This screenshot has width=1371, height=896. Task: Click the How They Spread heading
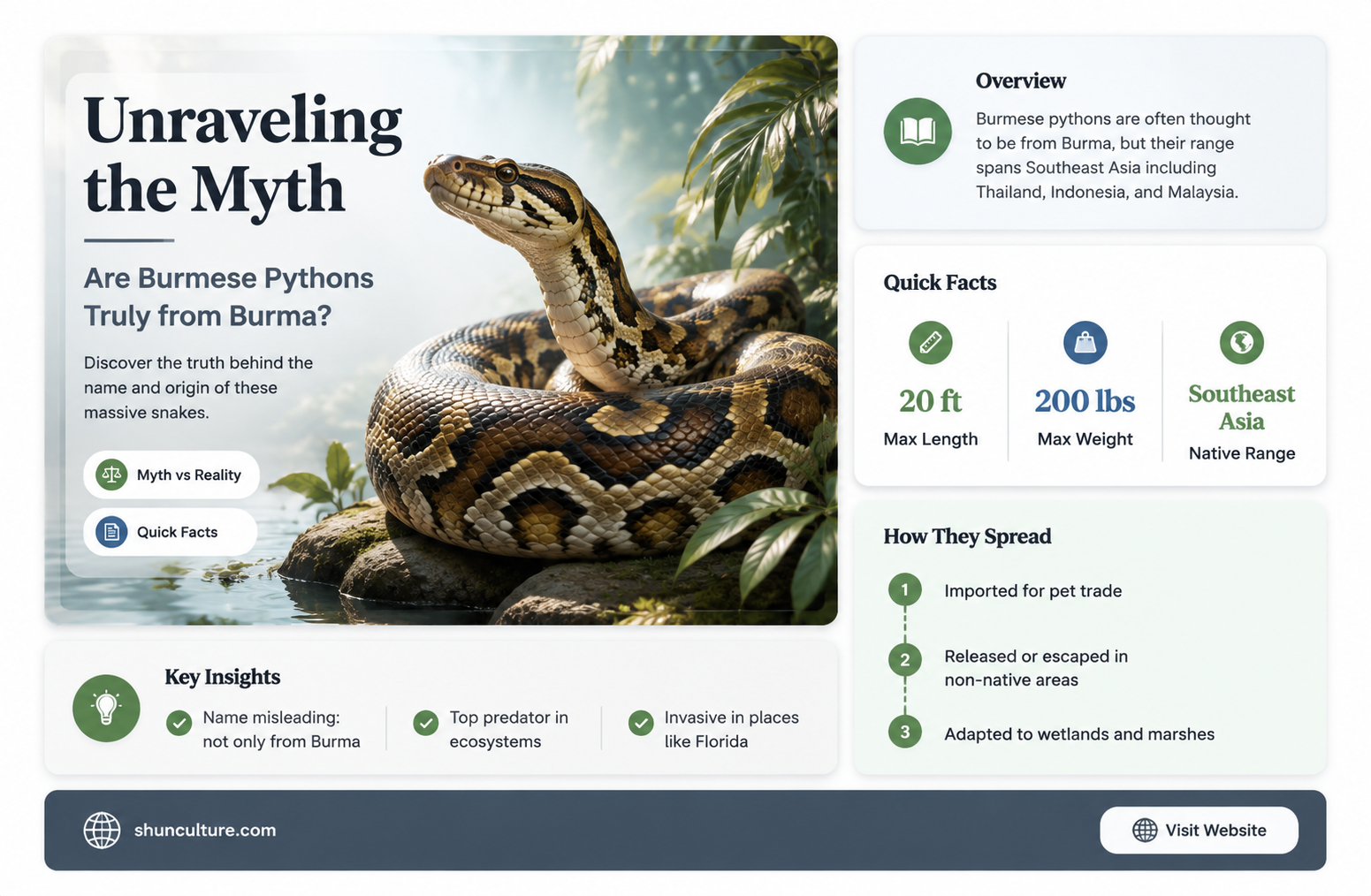pyautogui.click(x=967, y=536)
